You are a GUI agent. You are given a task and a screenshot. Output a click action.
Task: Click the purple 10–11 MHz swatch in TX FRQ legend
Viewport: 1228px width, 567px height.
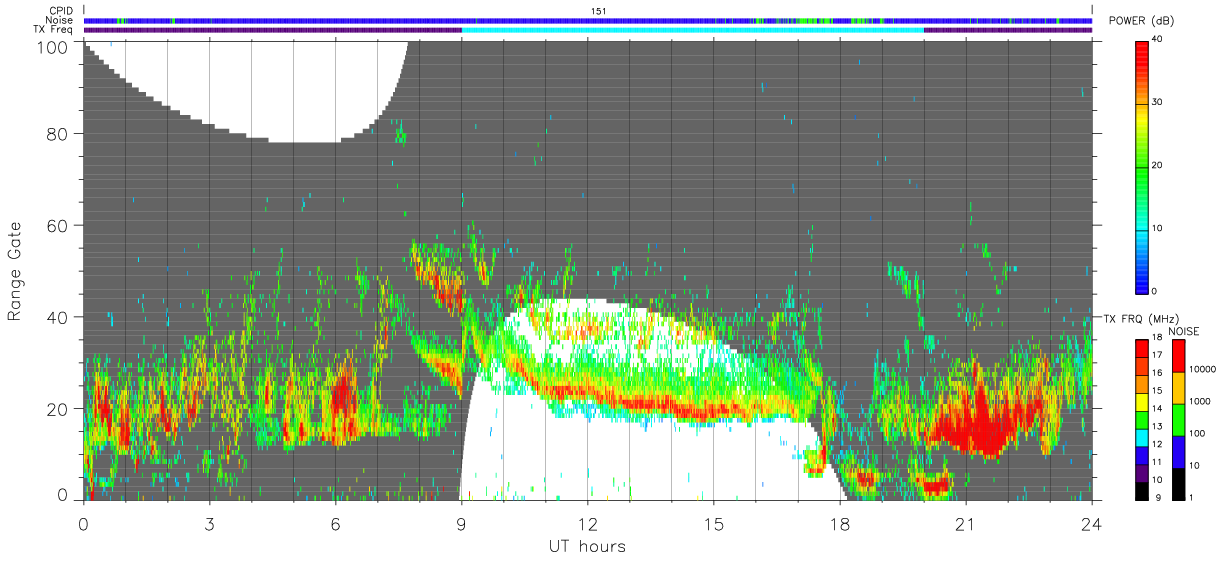[1143, 473]
